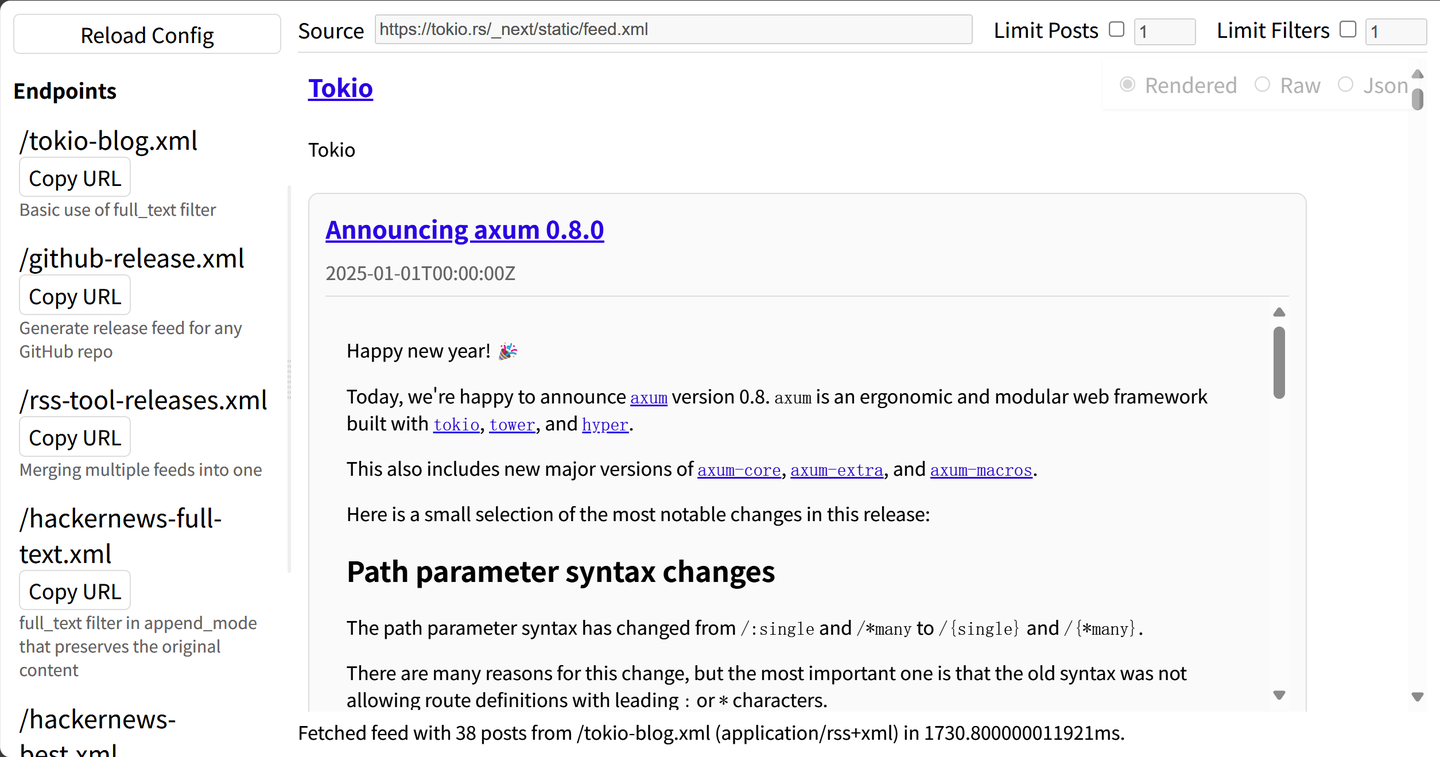Copy URL for /github-release.xml endpoint
Image resolution: width=1440 pixels, height=757 pixels.
pos(75,296)
